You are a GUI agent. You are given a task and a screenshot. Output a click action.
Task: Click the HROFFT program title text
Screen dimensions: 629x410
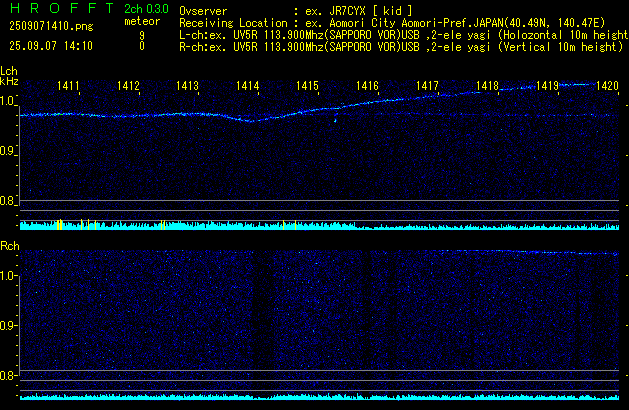[x=62, y=8]
